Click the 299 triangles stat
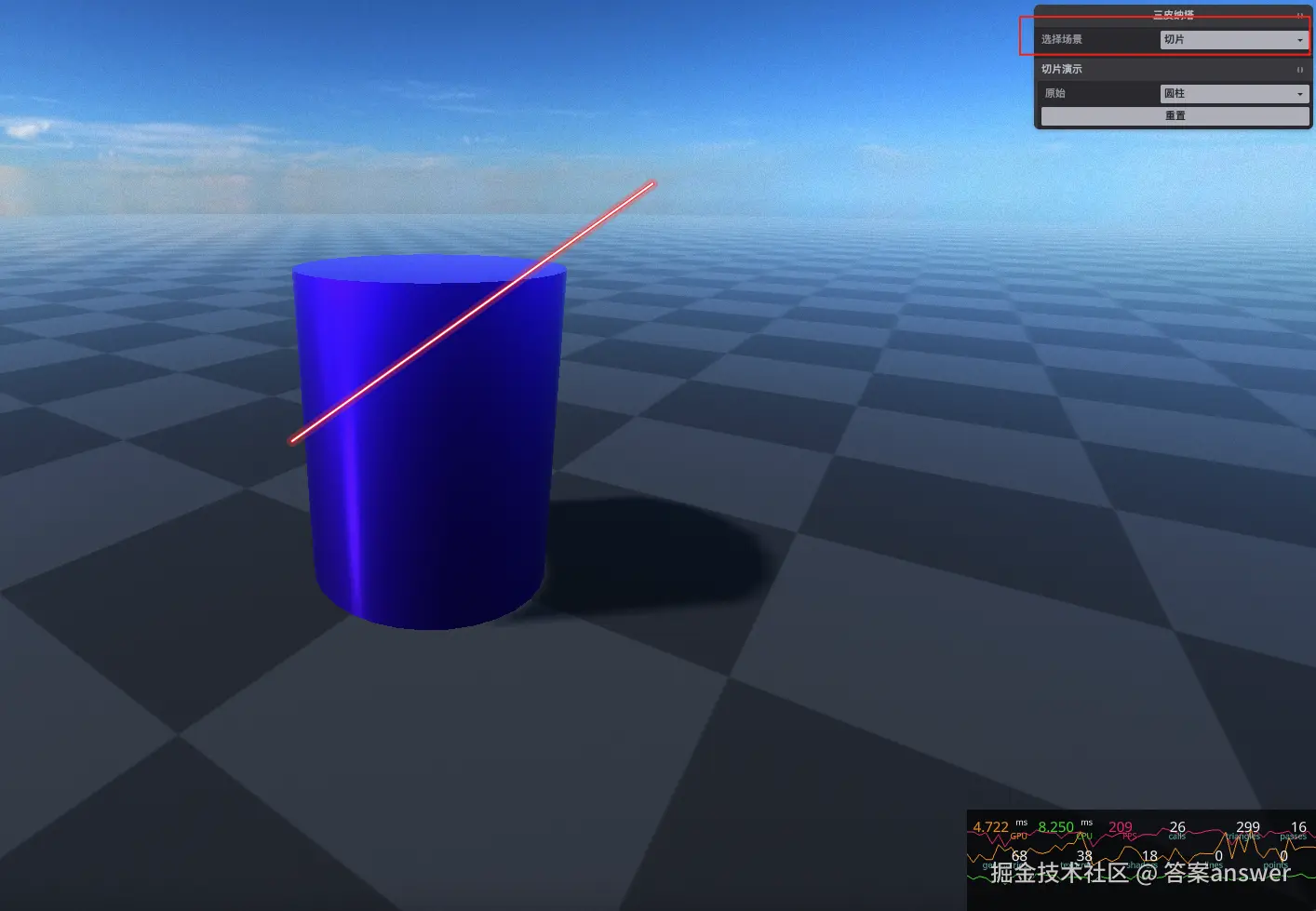Screen dimensions: 1316x911 click(1245, 828)
